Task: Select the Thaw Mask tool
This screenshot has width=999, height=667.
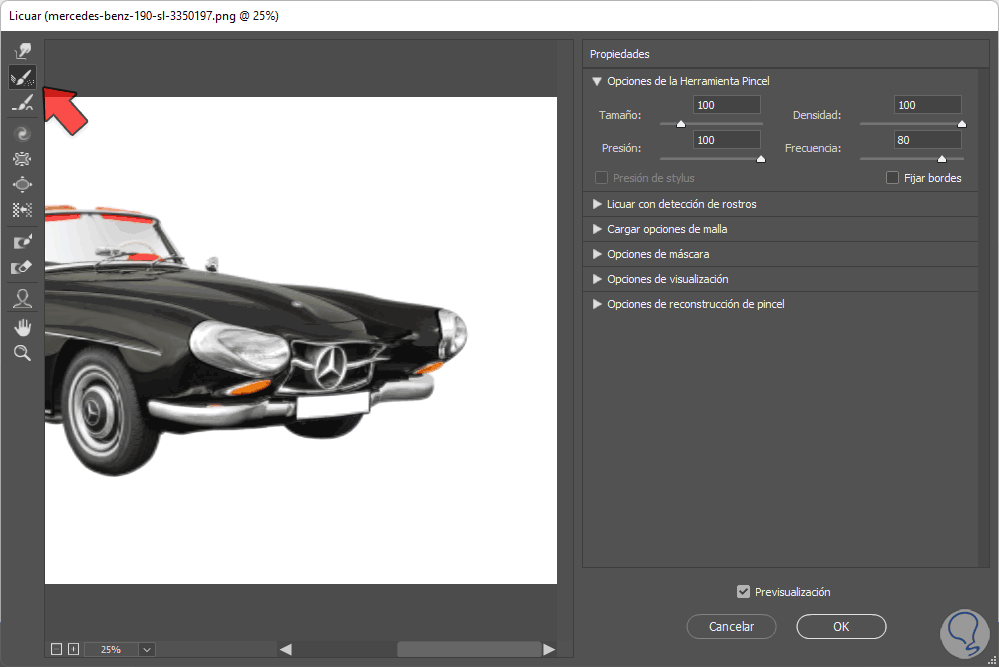Action: (22, 268)
